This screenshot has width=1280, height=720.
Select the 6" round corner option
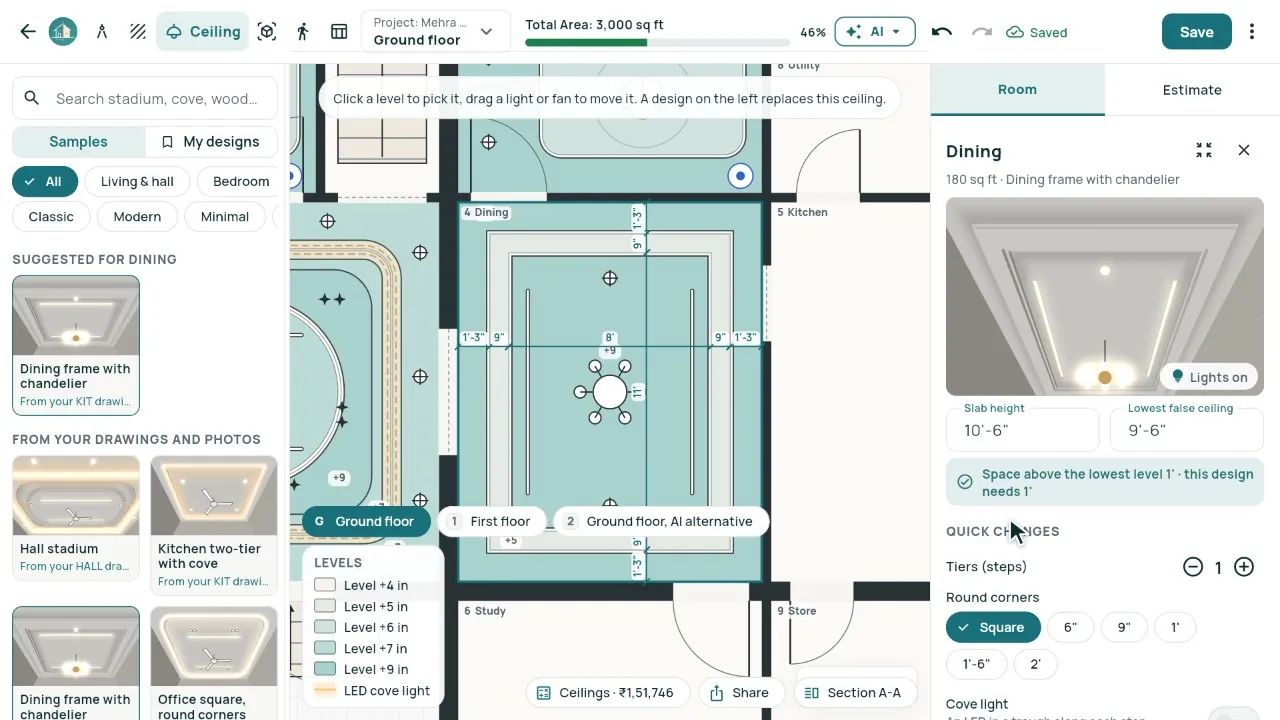click(1071, 628)
